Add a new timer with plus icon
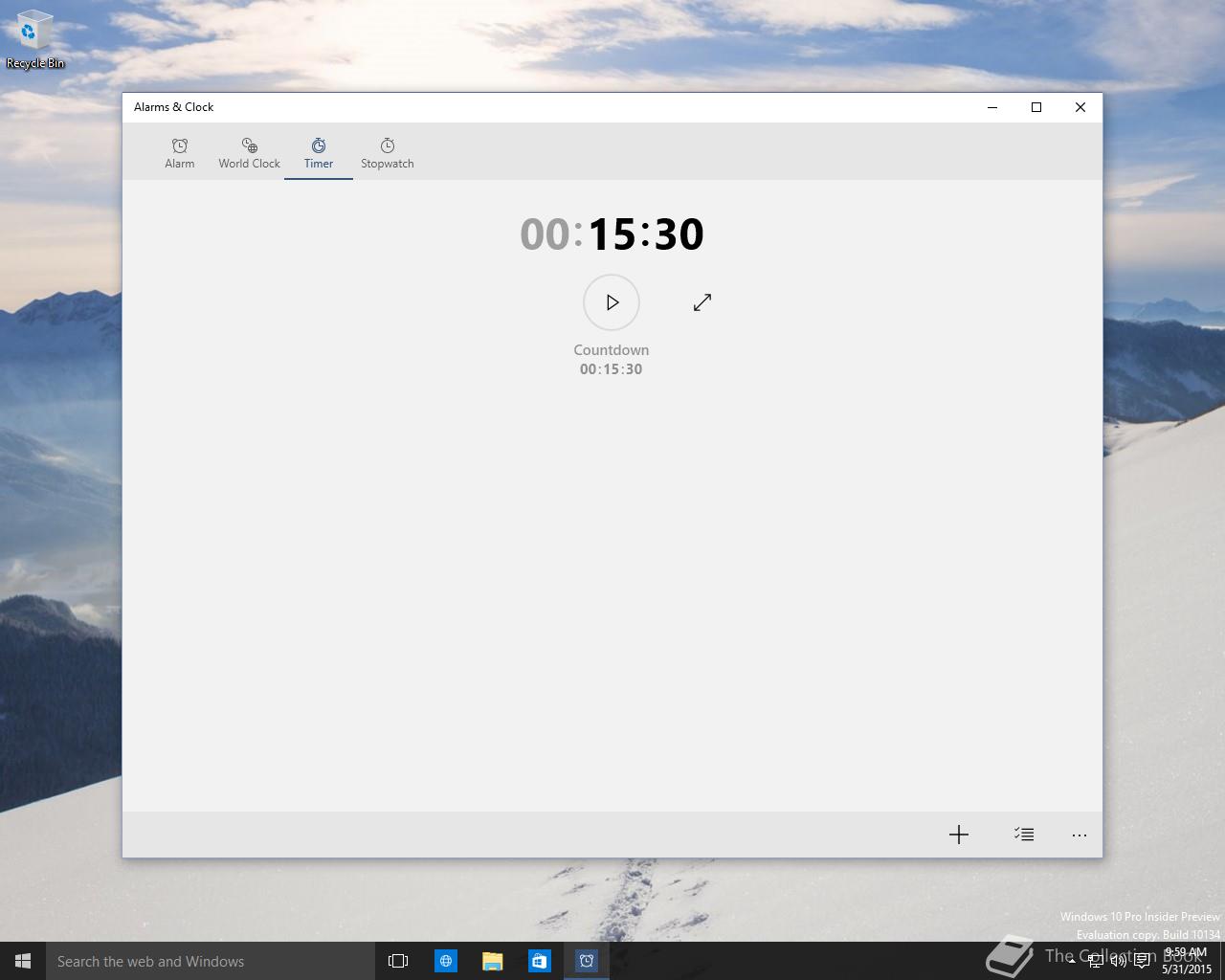The image size is (1225, 980). 959,835
